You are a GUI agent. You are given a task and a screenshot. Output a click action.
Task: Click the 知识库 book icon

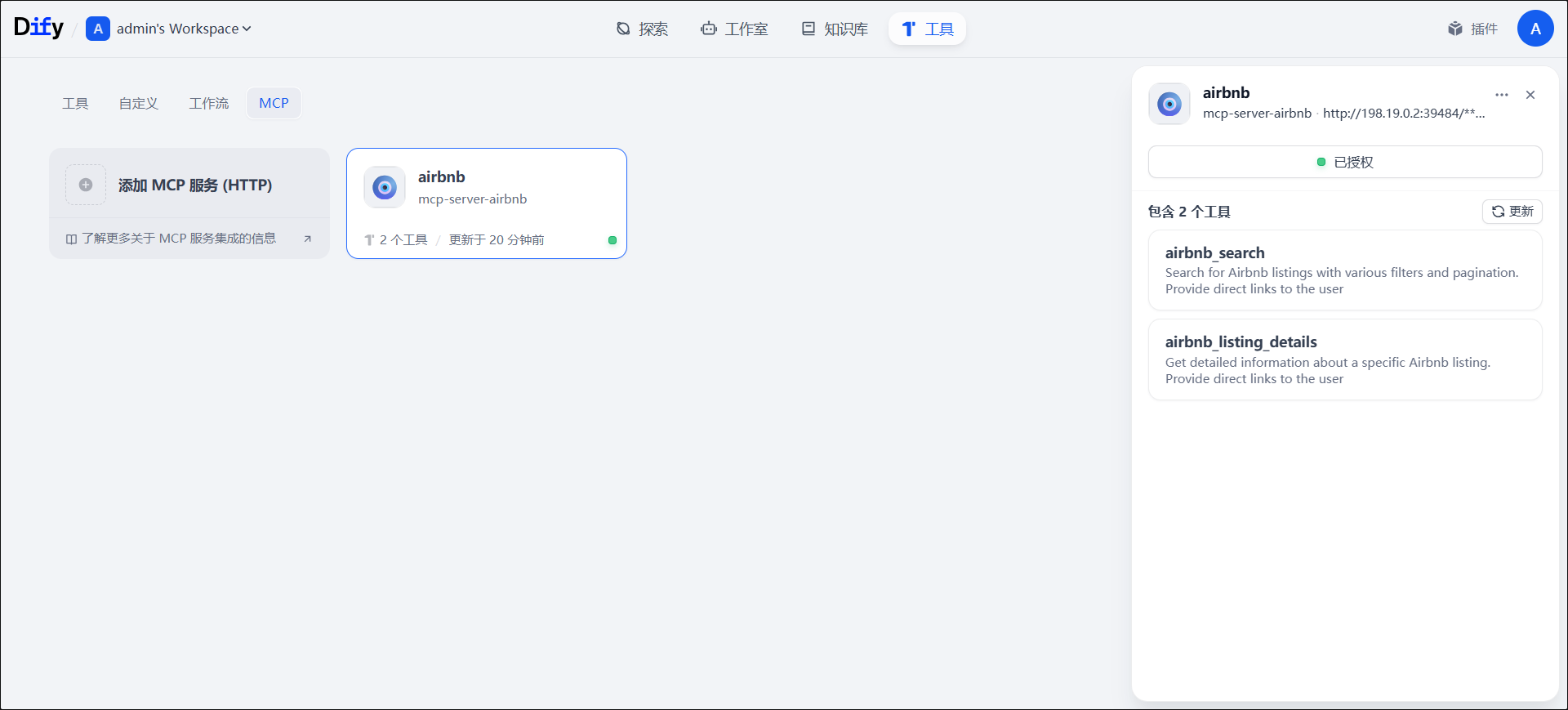pyautogui.click(x=808, y=29)
